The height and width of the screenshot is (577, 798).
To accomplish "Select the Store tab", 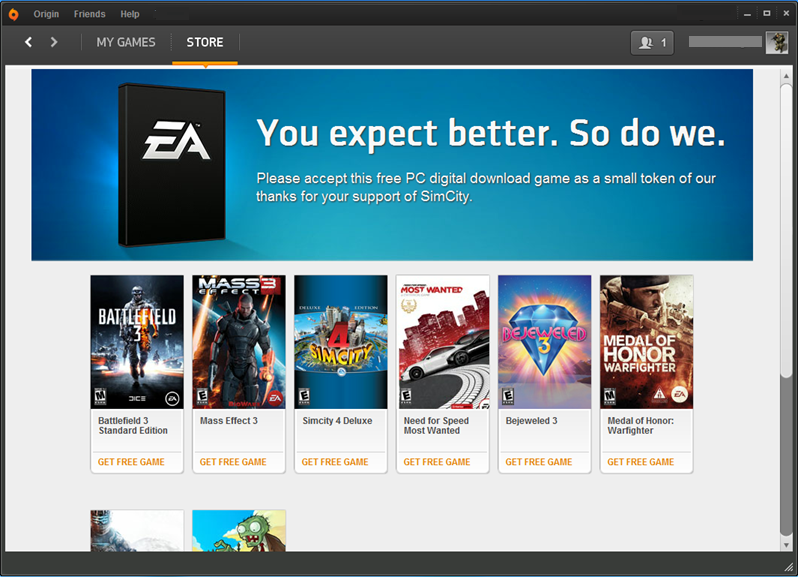I will [x=205, y=42].
